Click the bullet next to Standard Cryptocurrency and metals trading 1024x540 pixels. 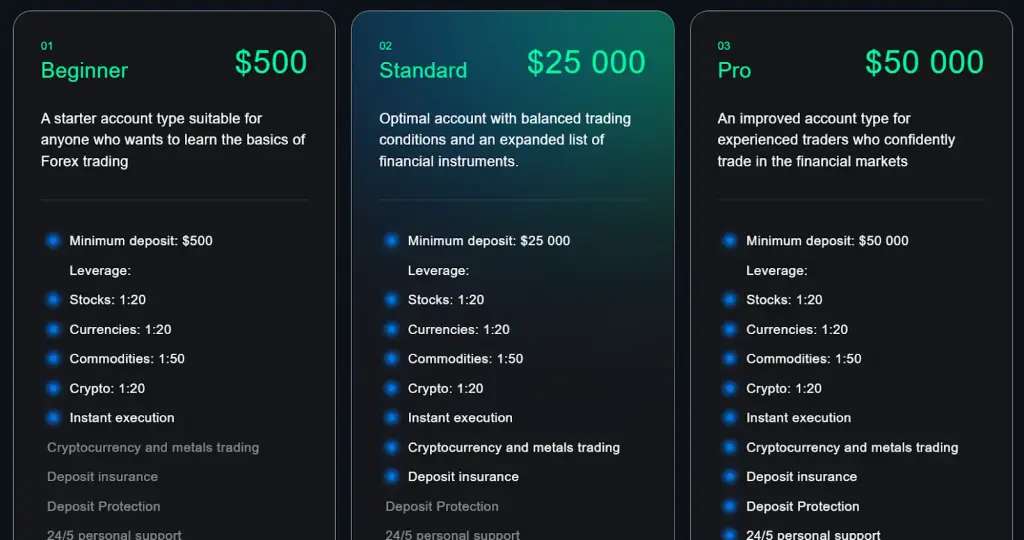[x=391, y=447]
